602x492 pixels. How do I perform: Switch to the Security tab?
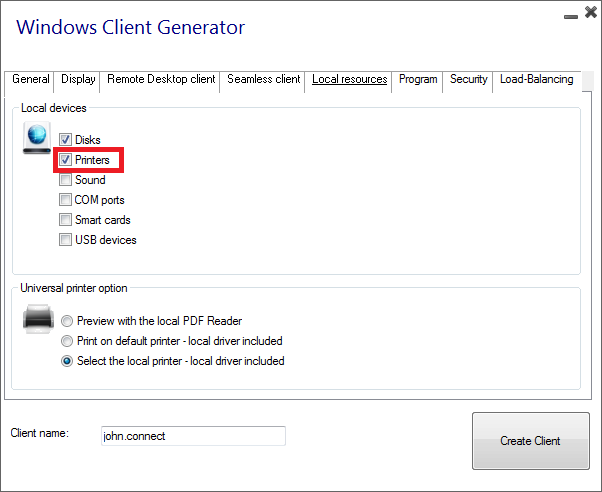(x=468, y=80)
